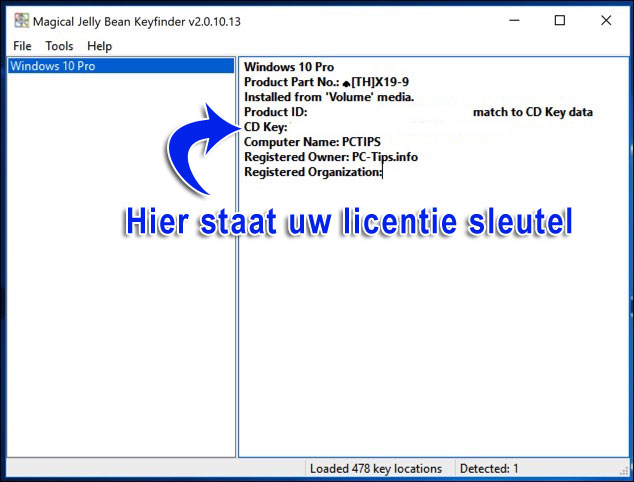Click the 'Product Part No.' line

[327, 82]
